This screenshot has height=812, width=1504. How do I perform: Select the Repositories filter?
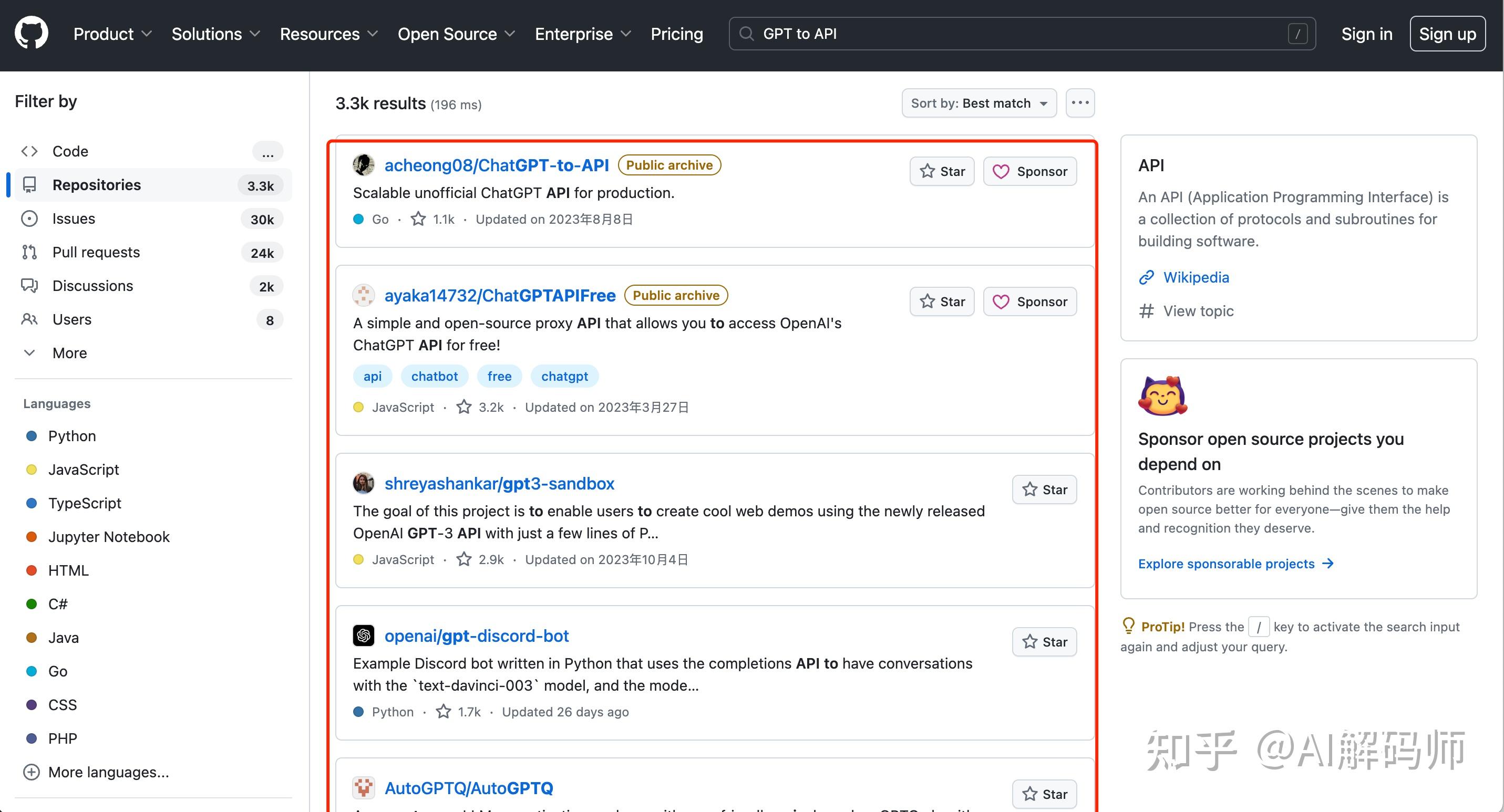click(x=153, y=185)
